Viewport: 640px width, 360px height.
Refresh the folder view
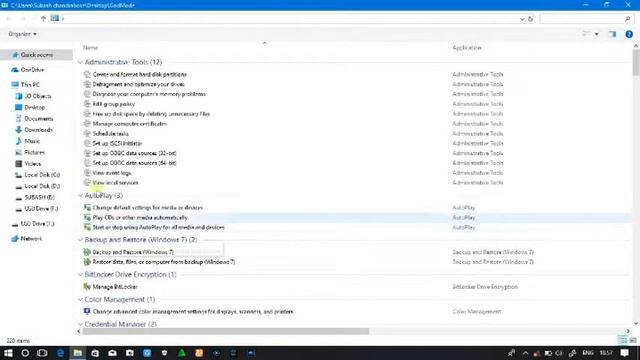tap(530, 19)
